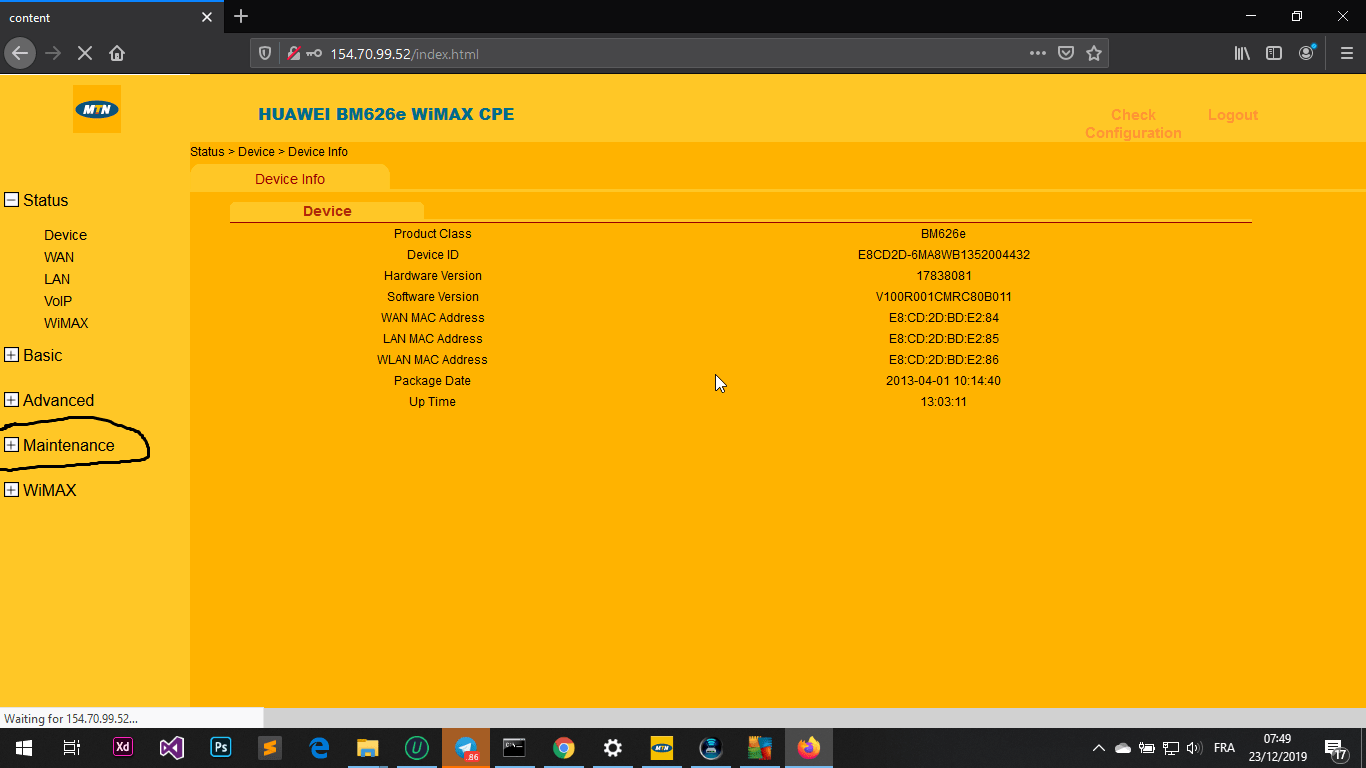Click the hardware version value 17838081

[944, 276]
